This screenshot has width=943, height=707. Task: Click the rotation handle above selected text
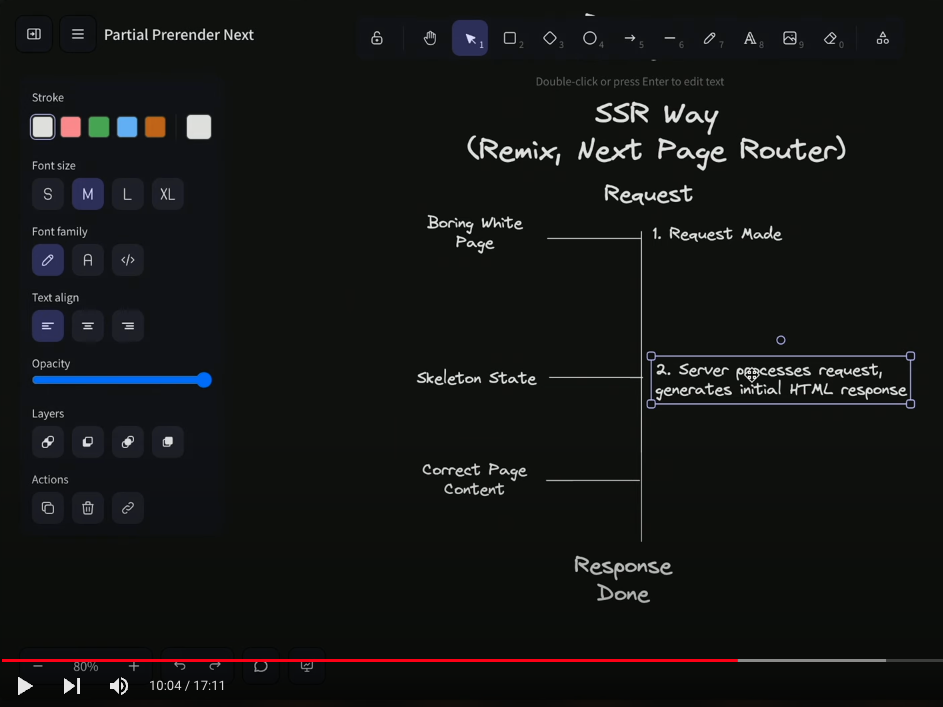tap(781, 340)
